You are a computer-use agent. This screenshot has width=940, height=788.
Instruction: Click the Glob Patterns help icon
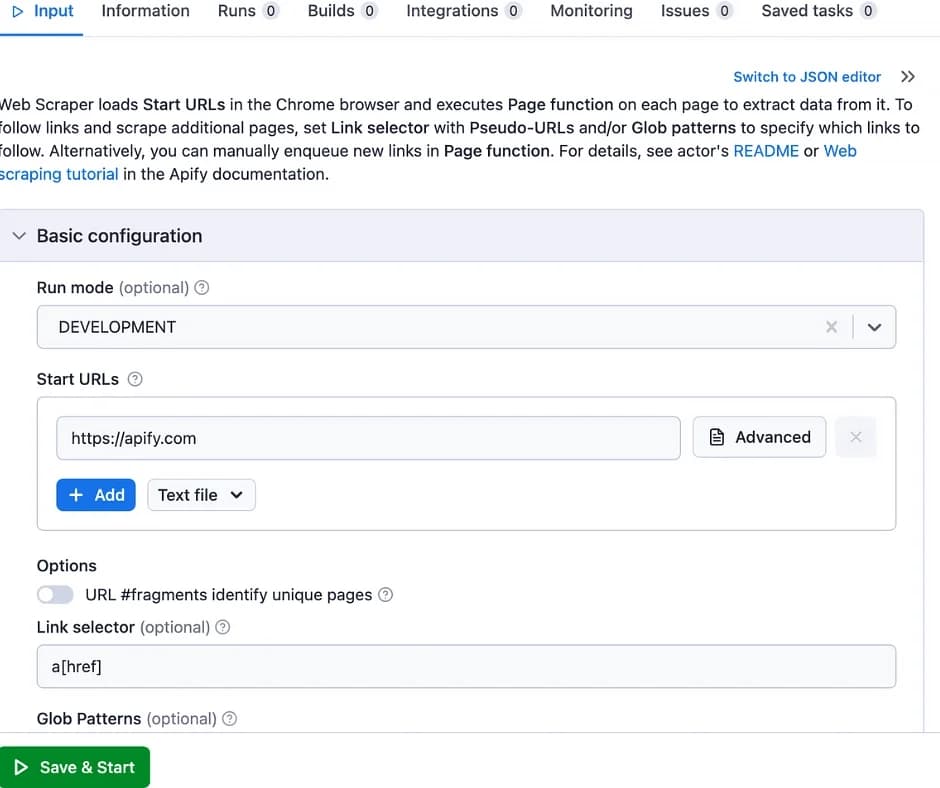coord(230,719)
